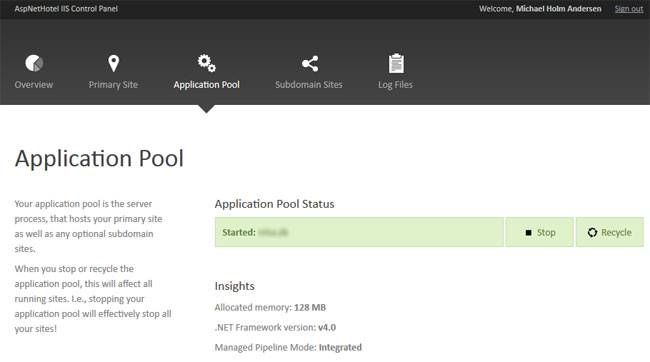Sign out of the control panel
The height and width of the screenshot is (362, 650).
click(629, 9)
